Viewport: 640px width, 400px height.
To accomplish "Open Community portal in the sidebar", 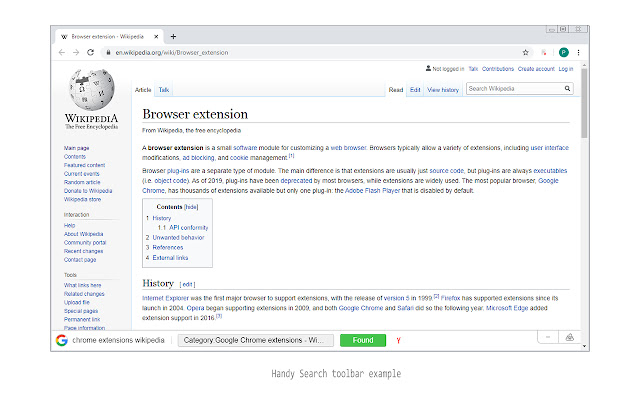I will (85, 242).
